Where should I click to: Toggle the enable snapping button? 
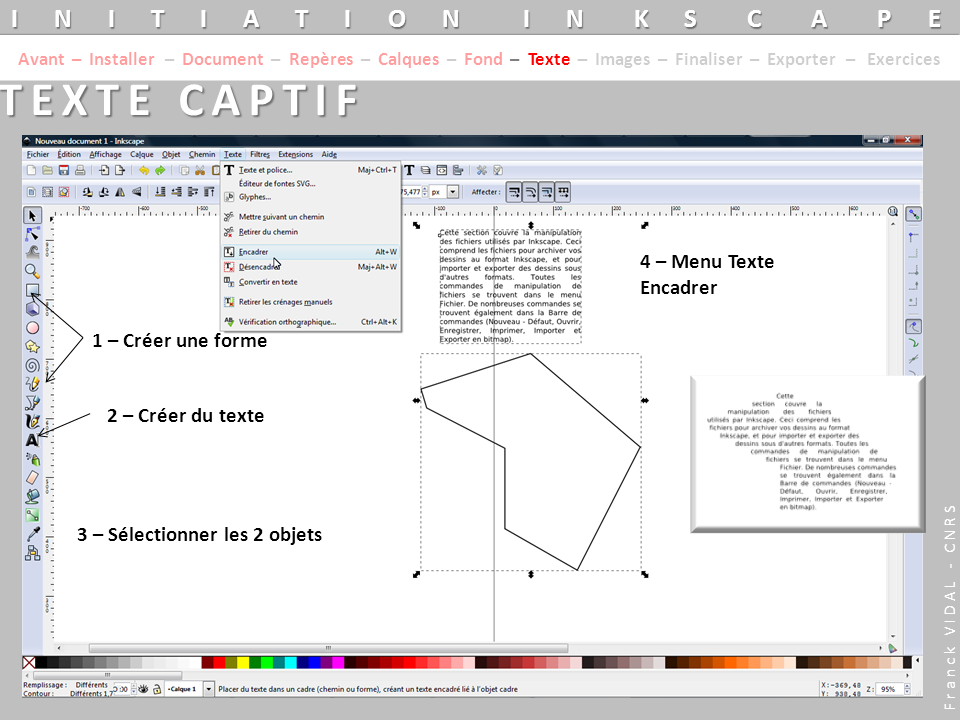(x=913, y=214)
